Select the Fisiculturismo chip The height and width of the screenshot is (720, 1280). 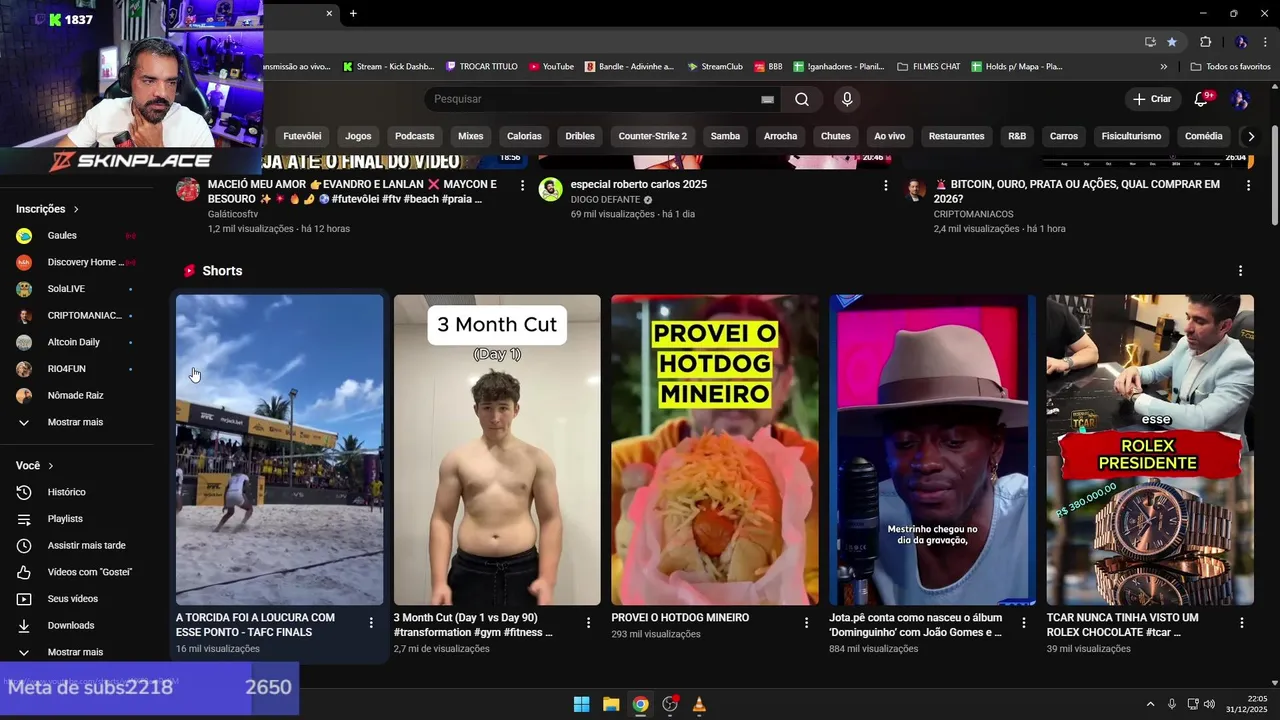tap(1131, 136)
